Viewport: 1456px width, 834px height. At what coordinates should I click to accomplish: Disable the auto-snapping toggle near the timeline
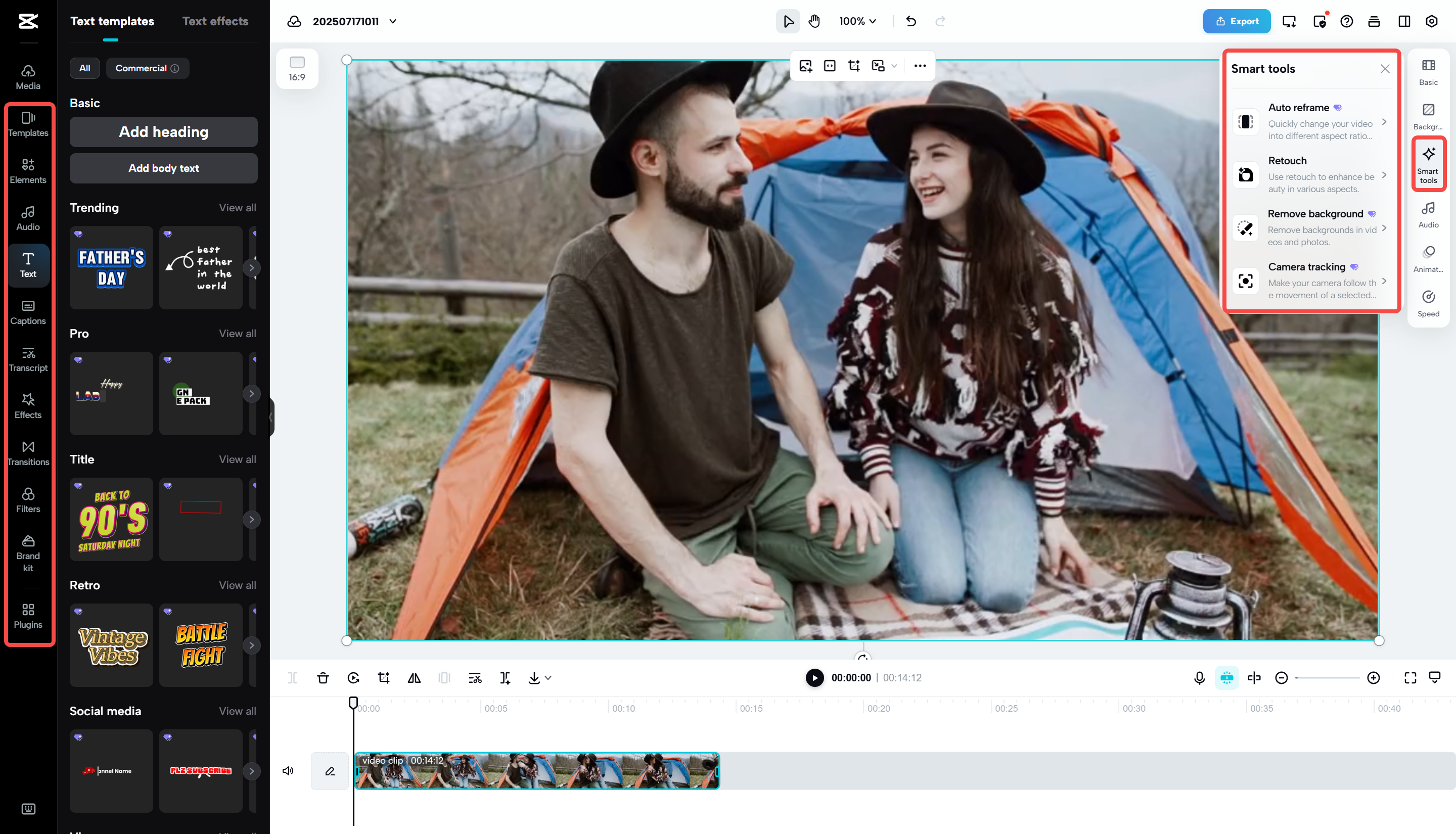1226,678
